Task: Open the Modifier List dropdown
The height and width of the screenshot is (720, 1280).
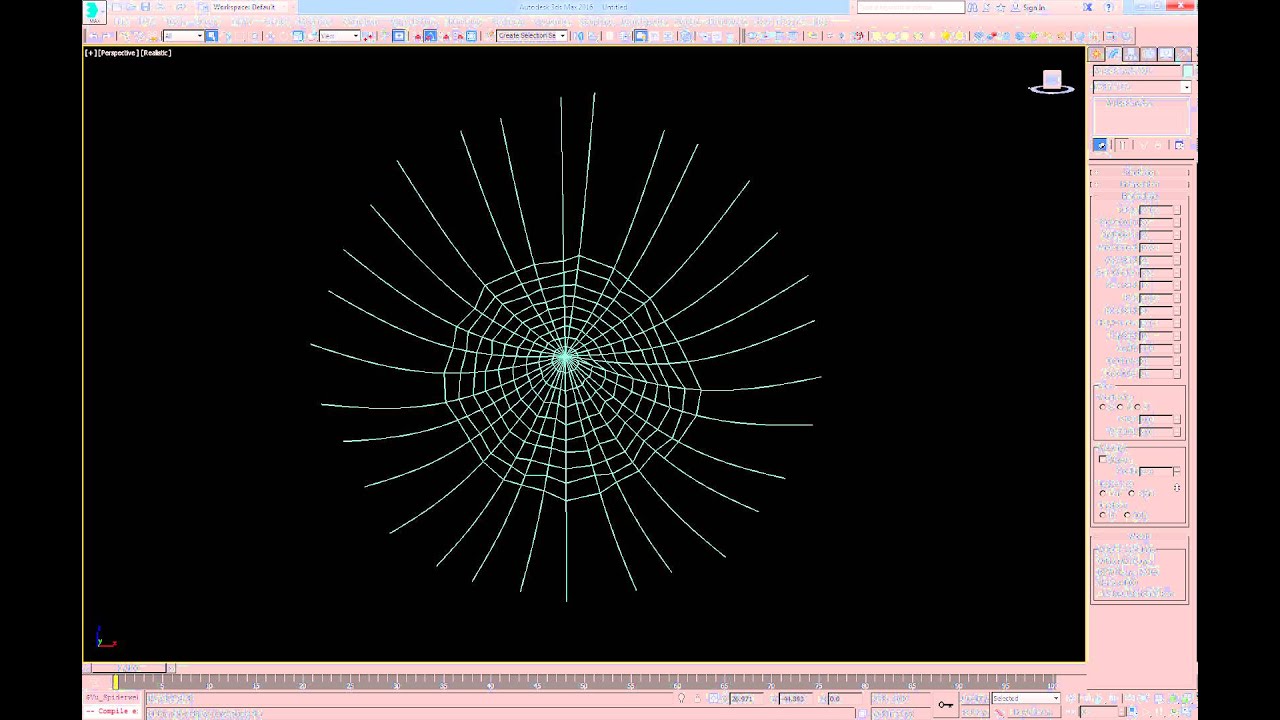Action: (x=1142, y=87)
